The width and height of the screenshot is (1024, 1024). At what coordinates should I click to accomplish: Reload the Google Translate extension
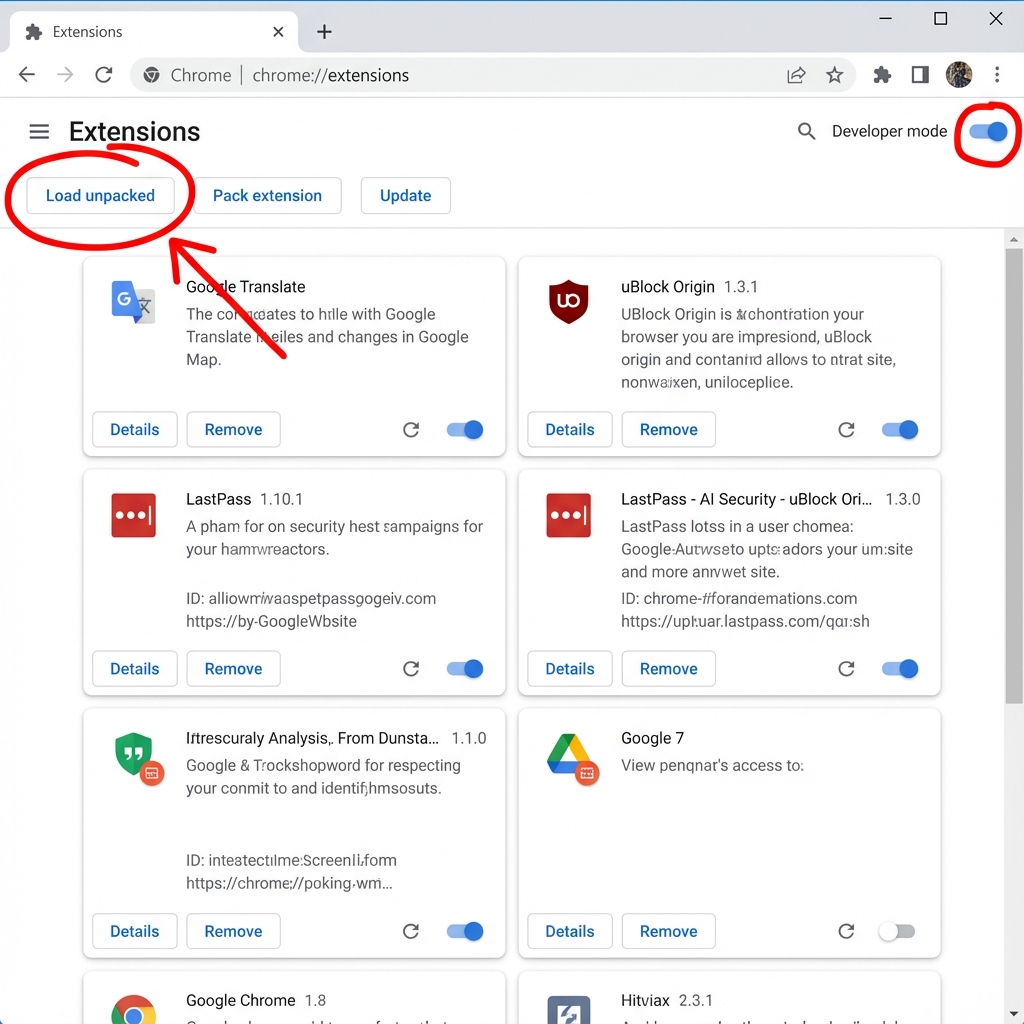(411, 429)
